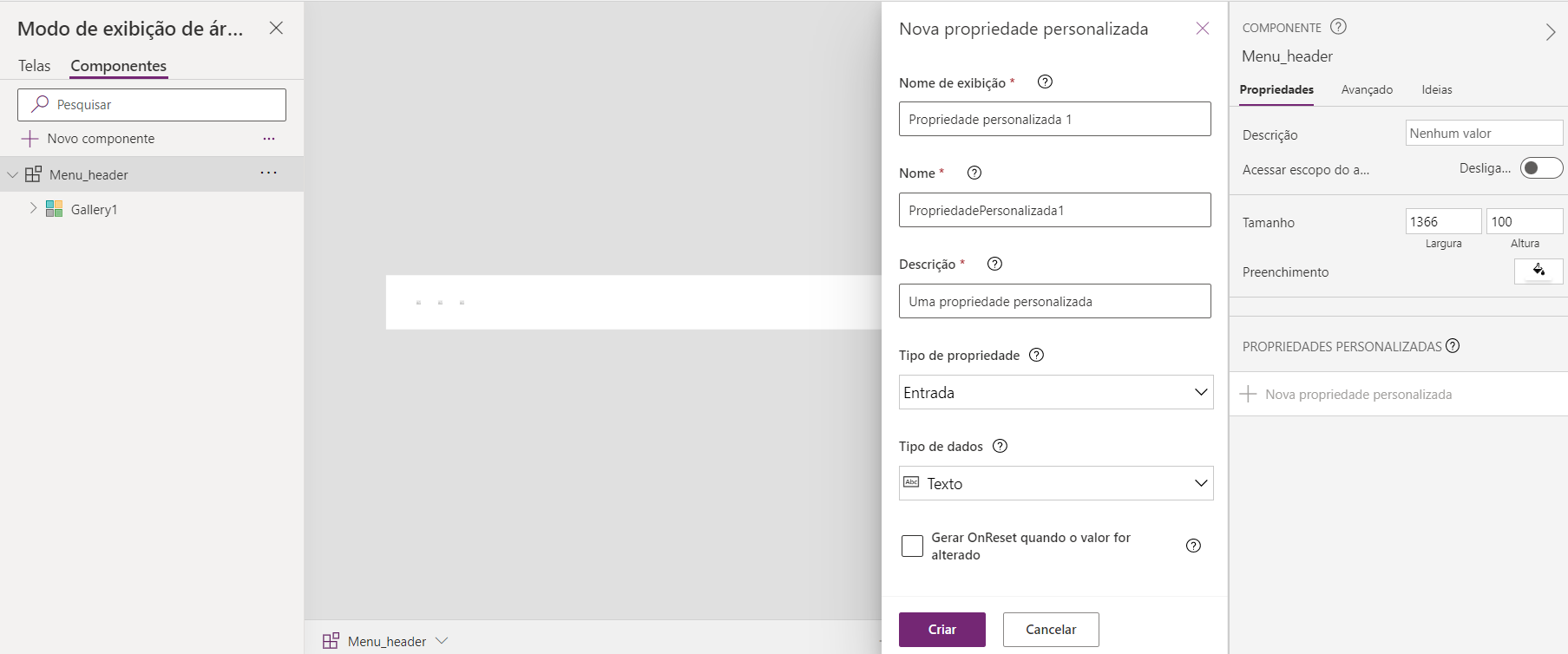Open the Tipo de propriedade Entrada dropdown
Screen dimensions: 1568x654
tap(1055, 392)
